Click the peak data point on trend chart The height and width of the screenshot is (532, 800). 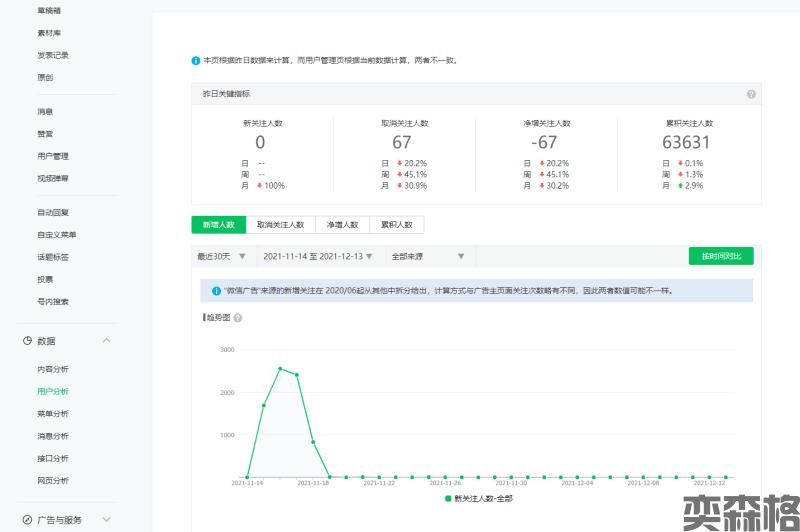tap(280, 369)
